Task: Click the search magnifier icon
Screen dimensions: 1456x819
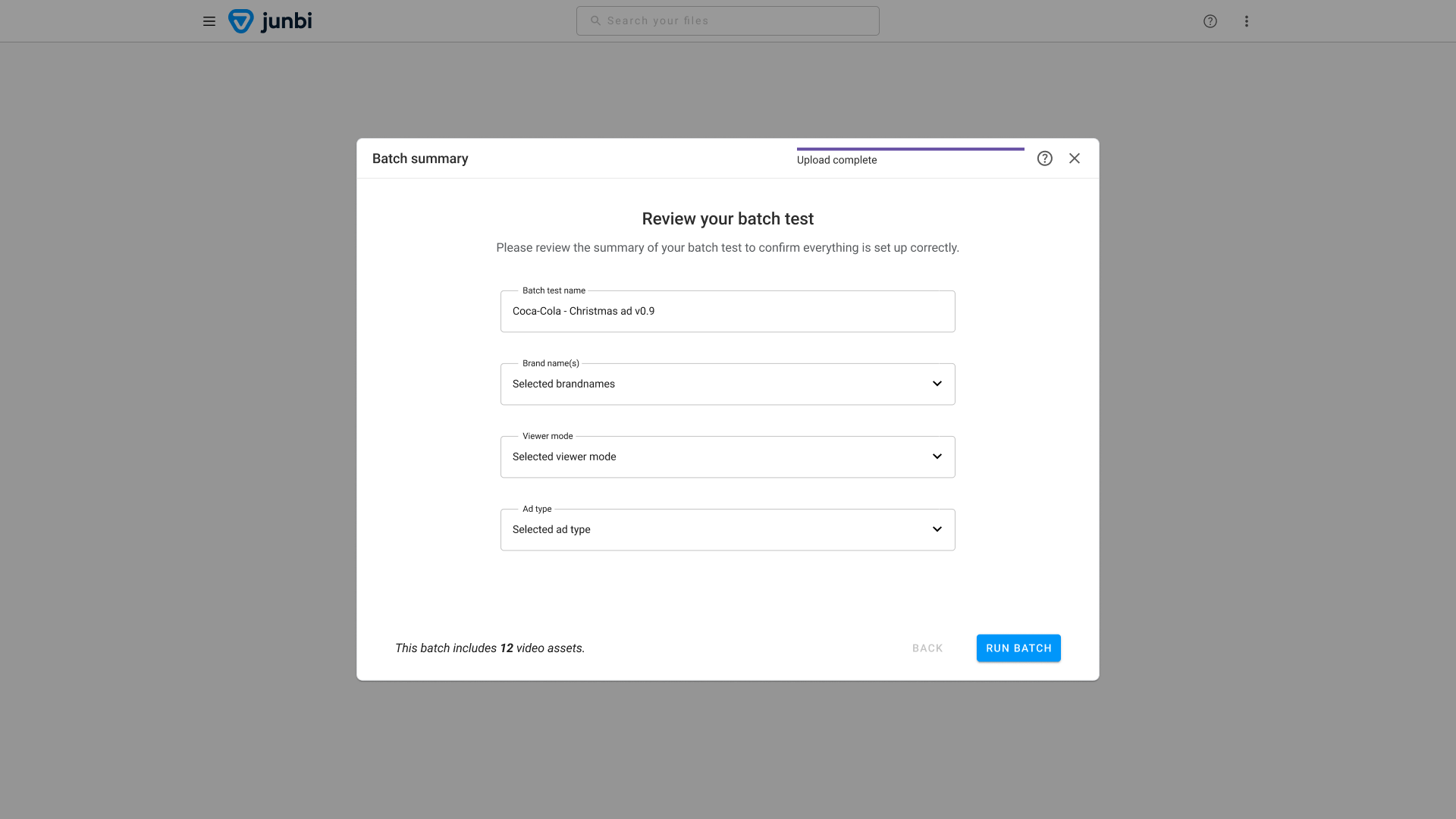Action: [595, 21]
